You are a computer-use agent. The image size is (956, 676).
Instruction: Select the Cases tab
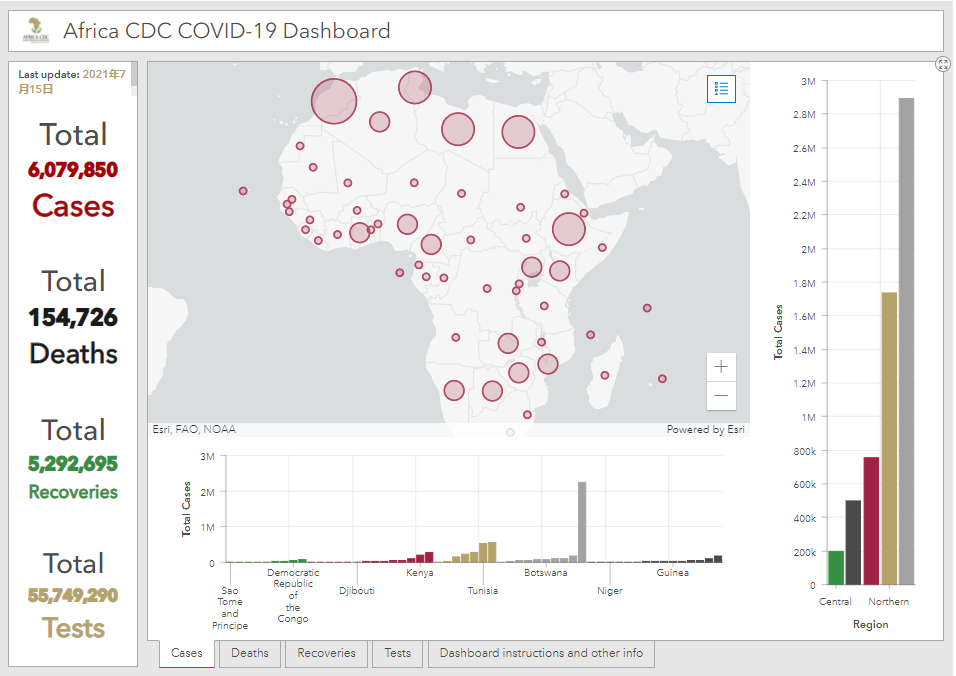187,653
